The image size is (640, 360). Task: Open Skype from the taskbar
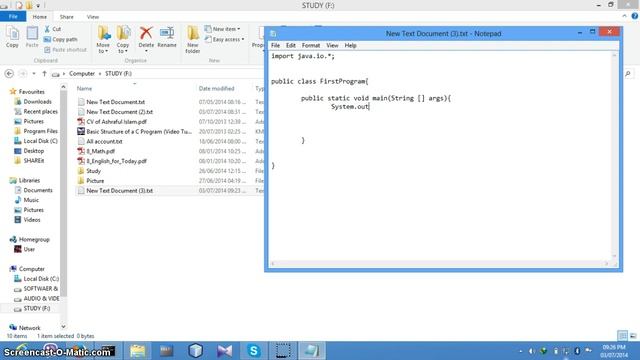click(x=253, y=351)
